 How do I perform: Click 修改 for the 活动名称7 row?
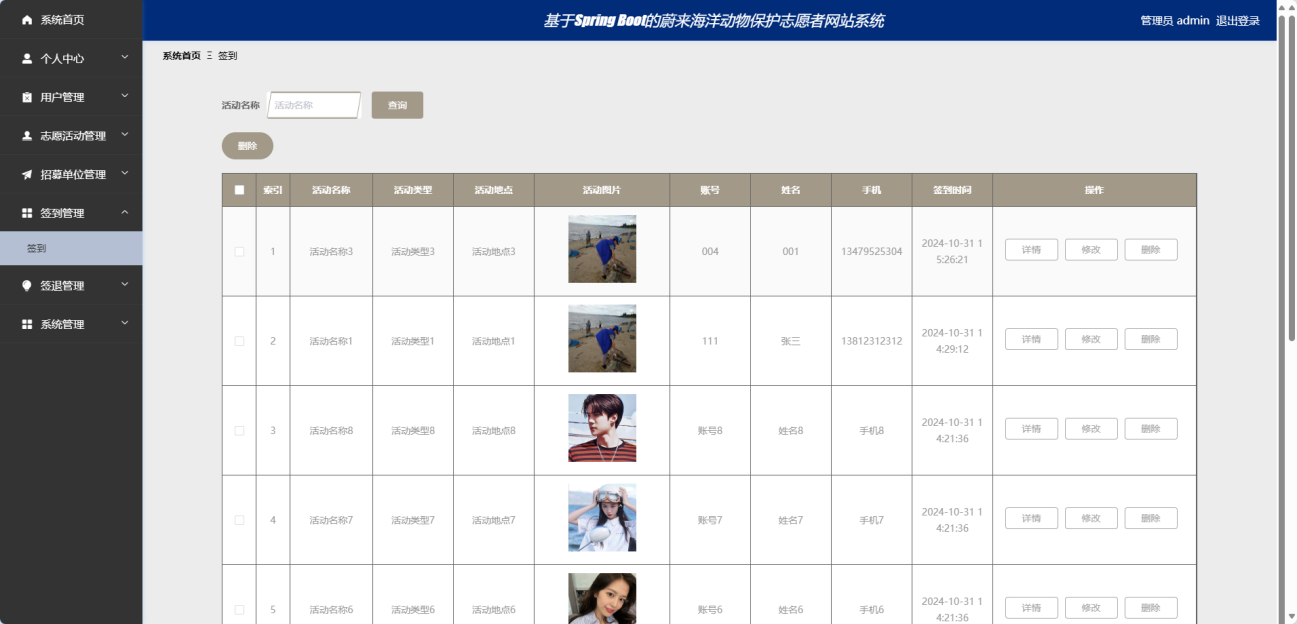(x=1091, y=518)
